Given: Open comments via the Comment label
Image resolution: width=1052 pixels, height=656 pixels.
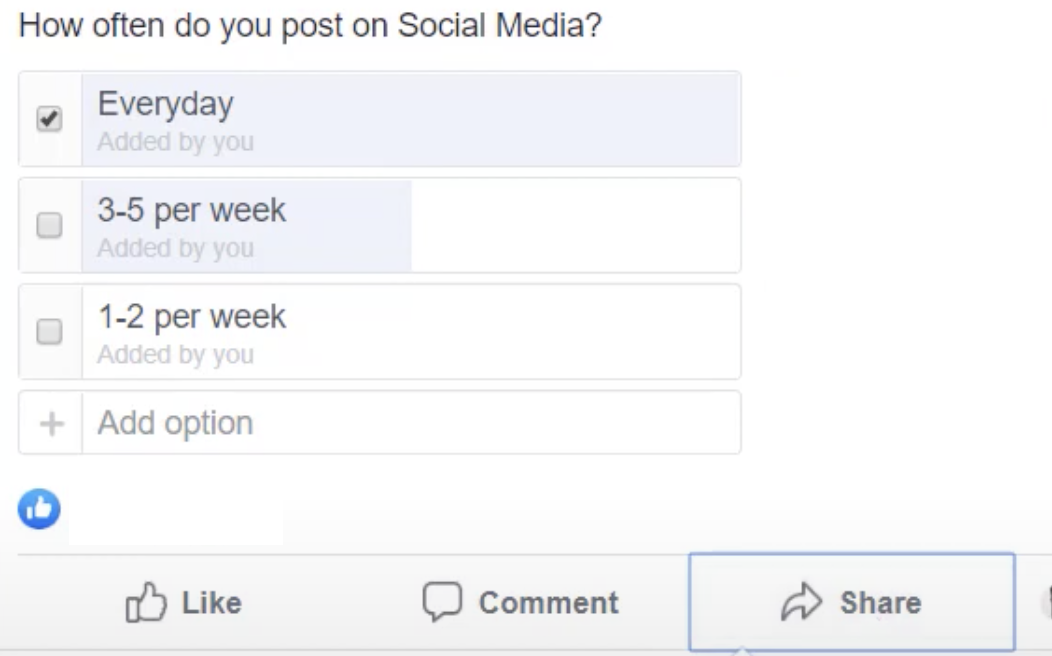Looking at the screenshot, I should click(548, 603).
